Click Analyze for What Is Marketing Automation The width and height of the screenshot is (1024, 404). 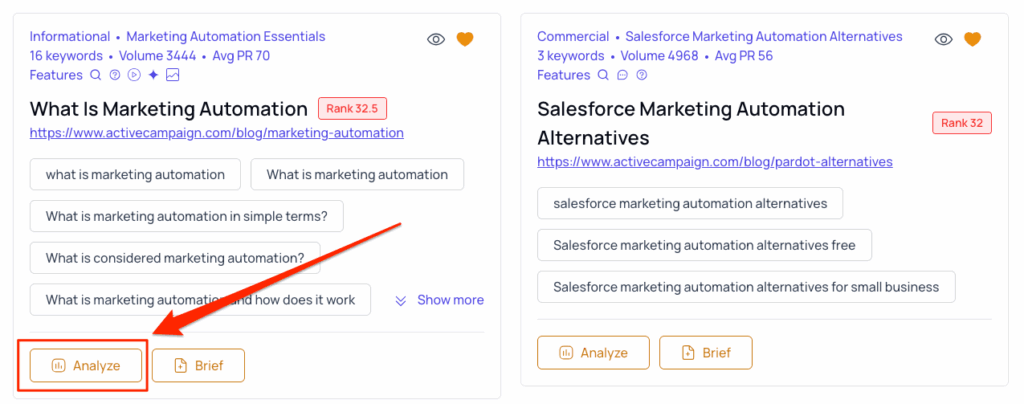pos(87,366)
